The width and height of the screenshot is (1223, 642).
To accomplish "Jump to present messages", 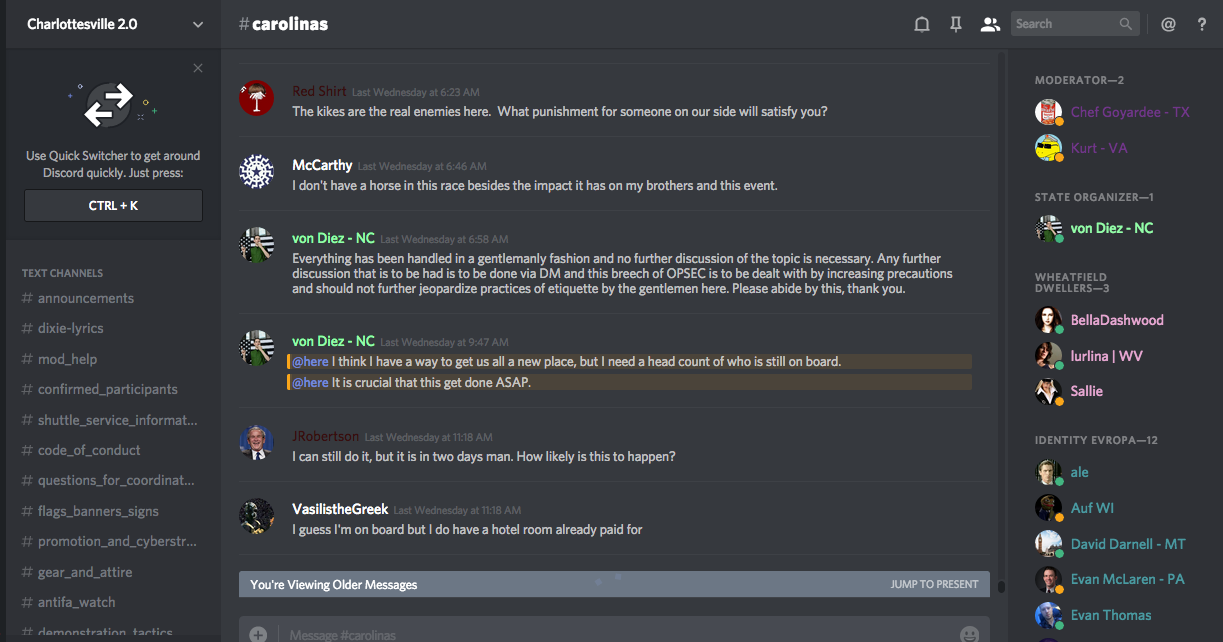I will (934, 584).
